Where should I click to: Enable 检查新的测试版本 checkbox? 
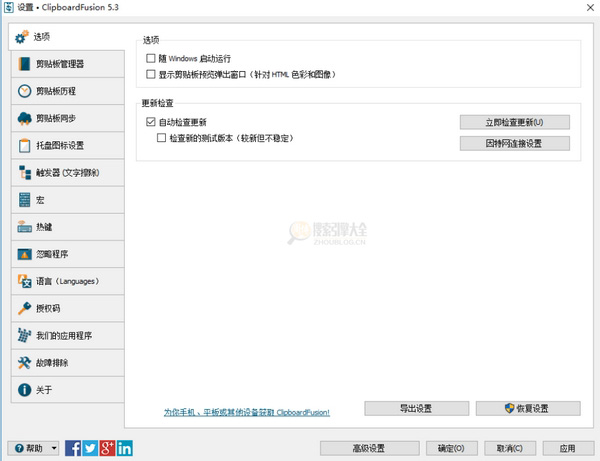[x=161, y=137]
